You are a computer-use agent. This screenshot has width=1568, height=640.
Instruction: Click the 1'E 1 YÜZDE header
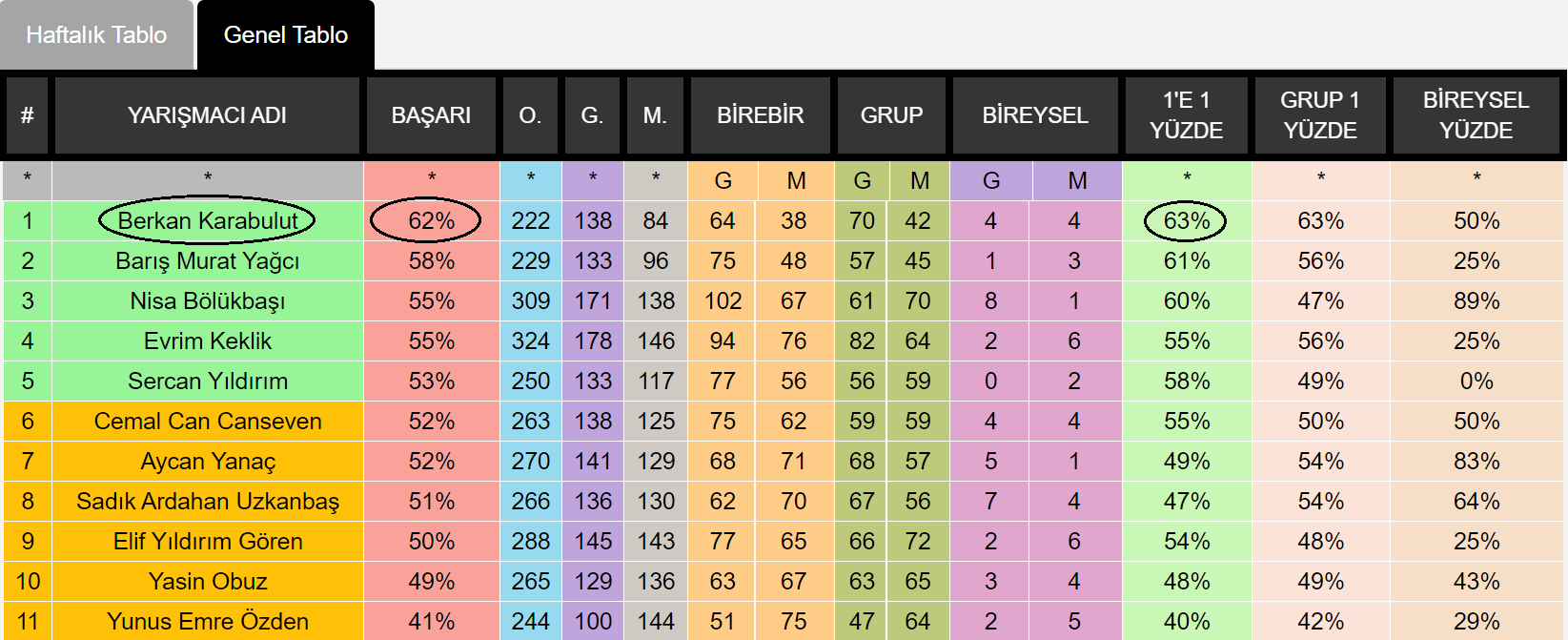[x=1186, y=115]
